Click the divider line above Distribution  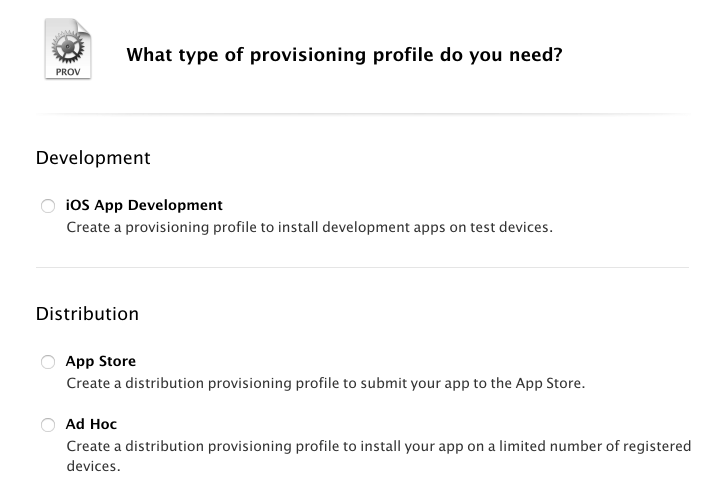click(362, 268)
